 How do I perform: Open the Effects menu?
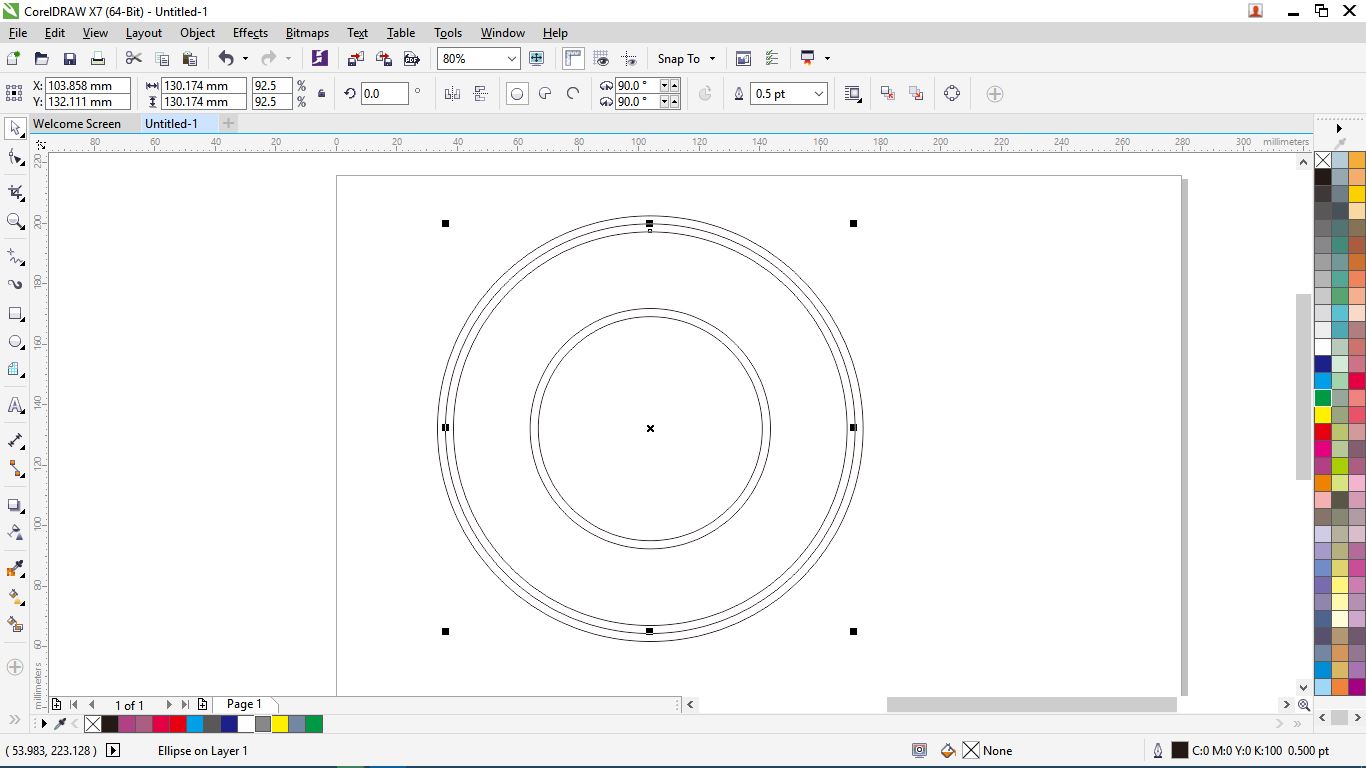coord(250,33)
